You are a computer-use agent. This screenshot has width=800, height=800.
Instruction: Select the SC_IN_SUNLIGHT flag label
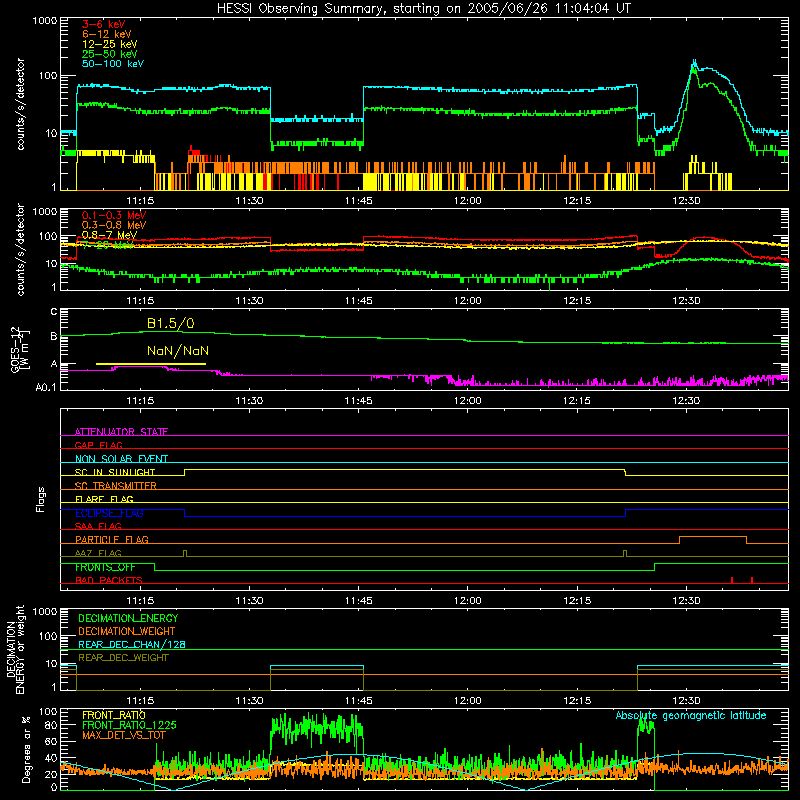[115, 472]
